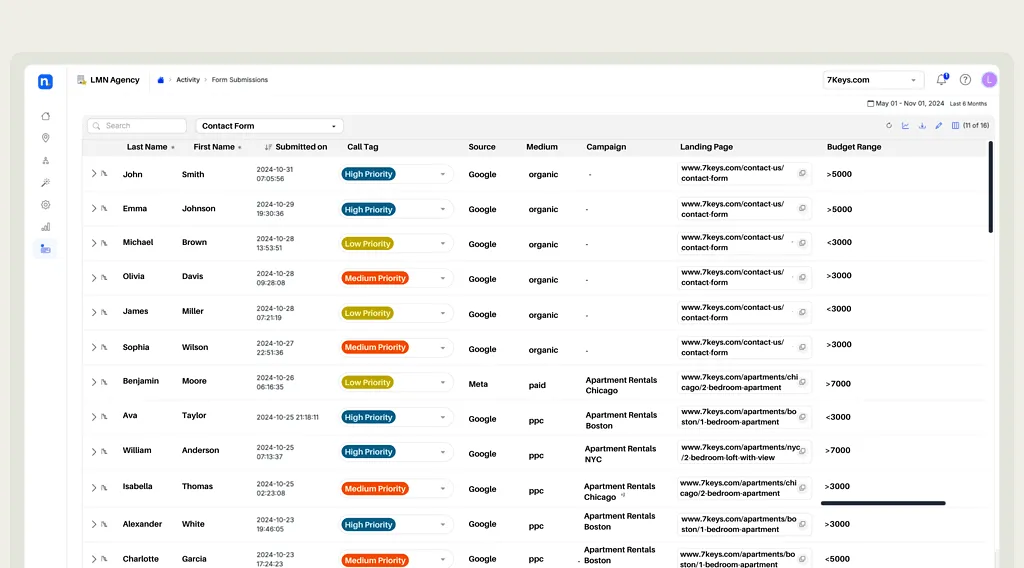Click the row icon next to Sophia Wilson
The image size is (1024, 568).
tap(104, 347)
